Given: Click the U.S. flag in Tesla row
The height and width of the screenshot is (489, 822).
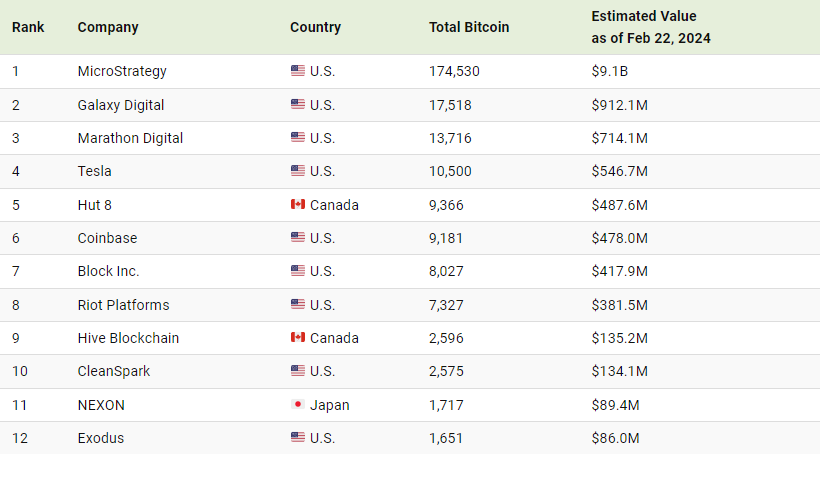Looking at the screenshot, I should coord(297,171).
